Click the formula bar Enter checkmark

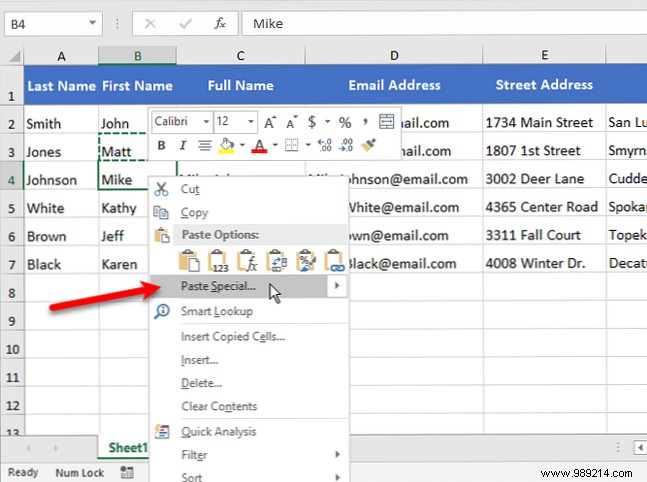185,24
